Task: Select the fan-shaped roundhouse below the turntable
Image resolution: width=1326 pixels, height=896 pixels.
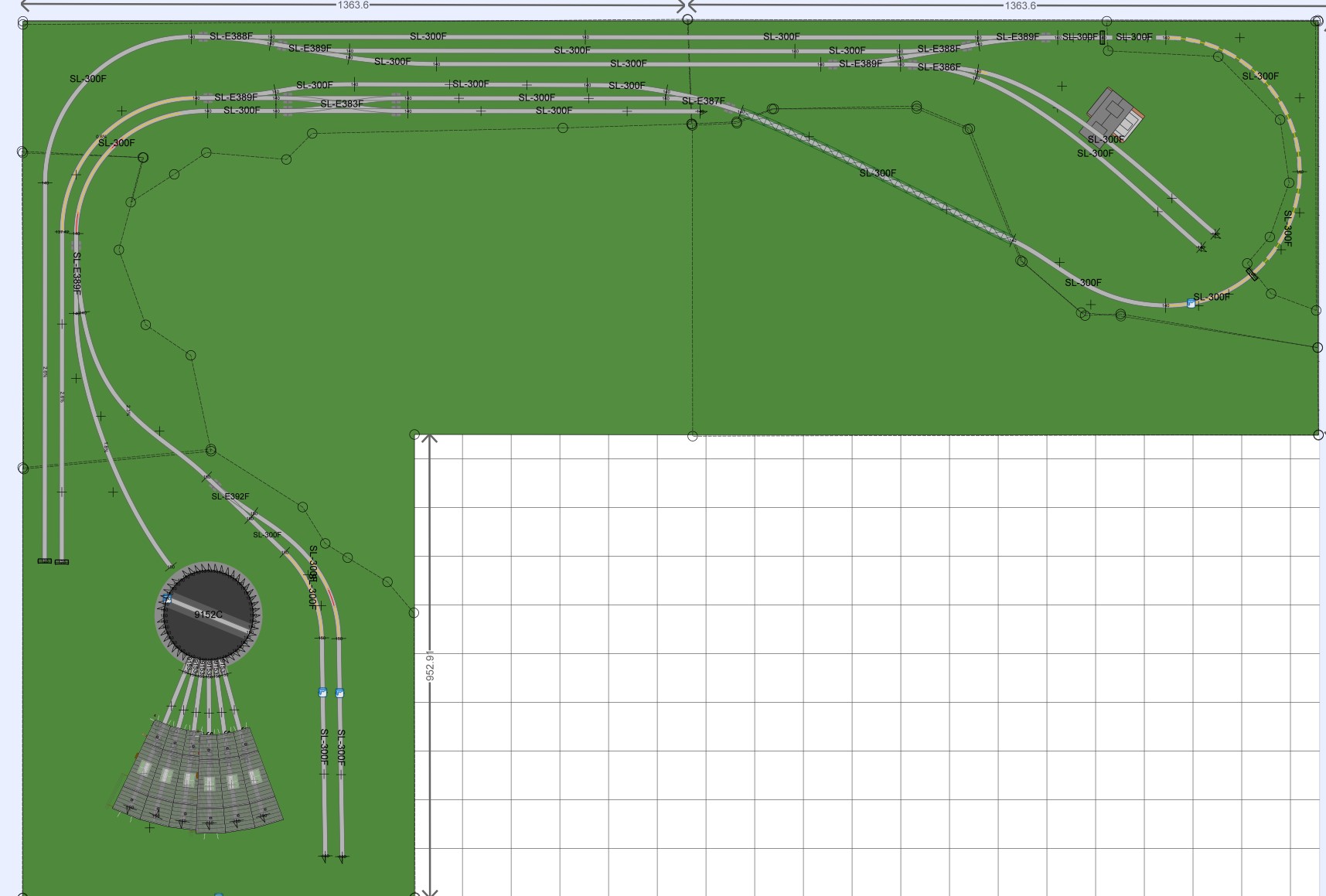Action: click(198, 777)
